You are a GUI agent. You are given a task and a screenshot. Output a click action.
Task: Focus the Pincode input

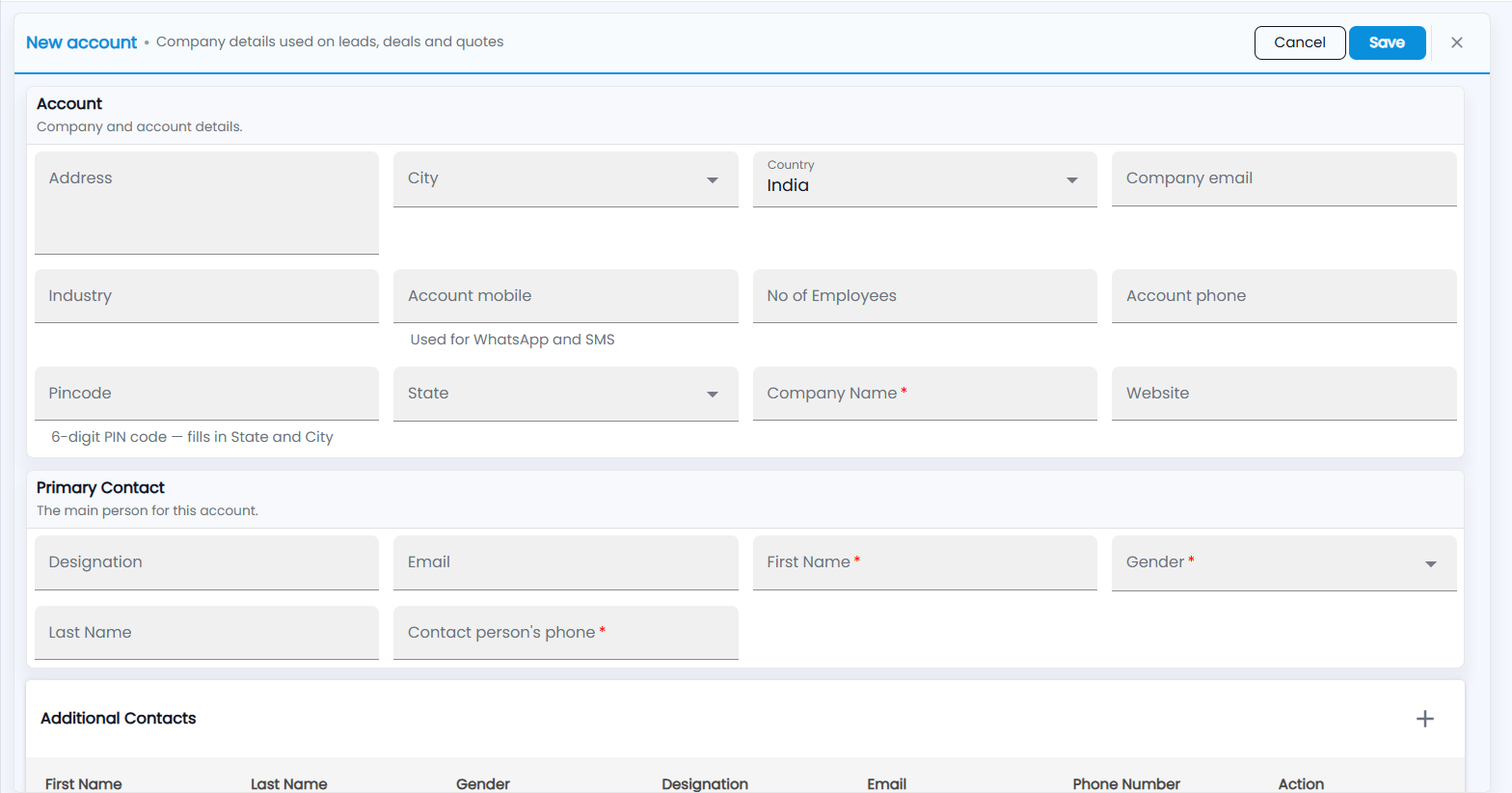(x=206, y=394)
